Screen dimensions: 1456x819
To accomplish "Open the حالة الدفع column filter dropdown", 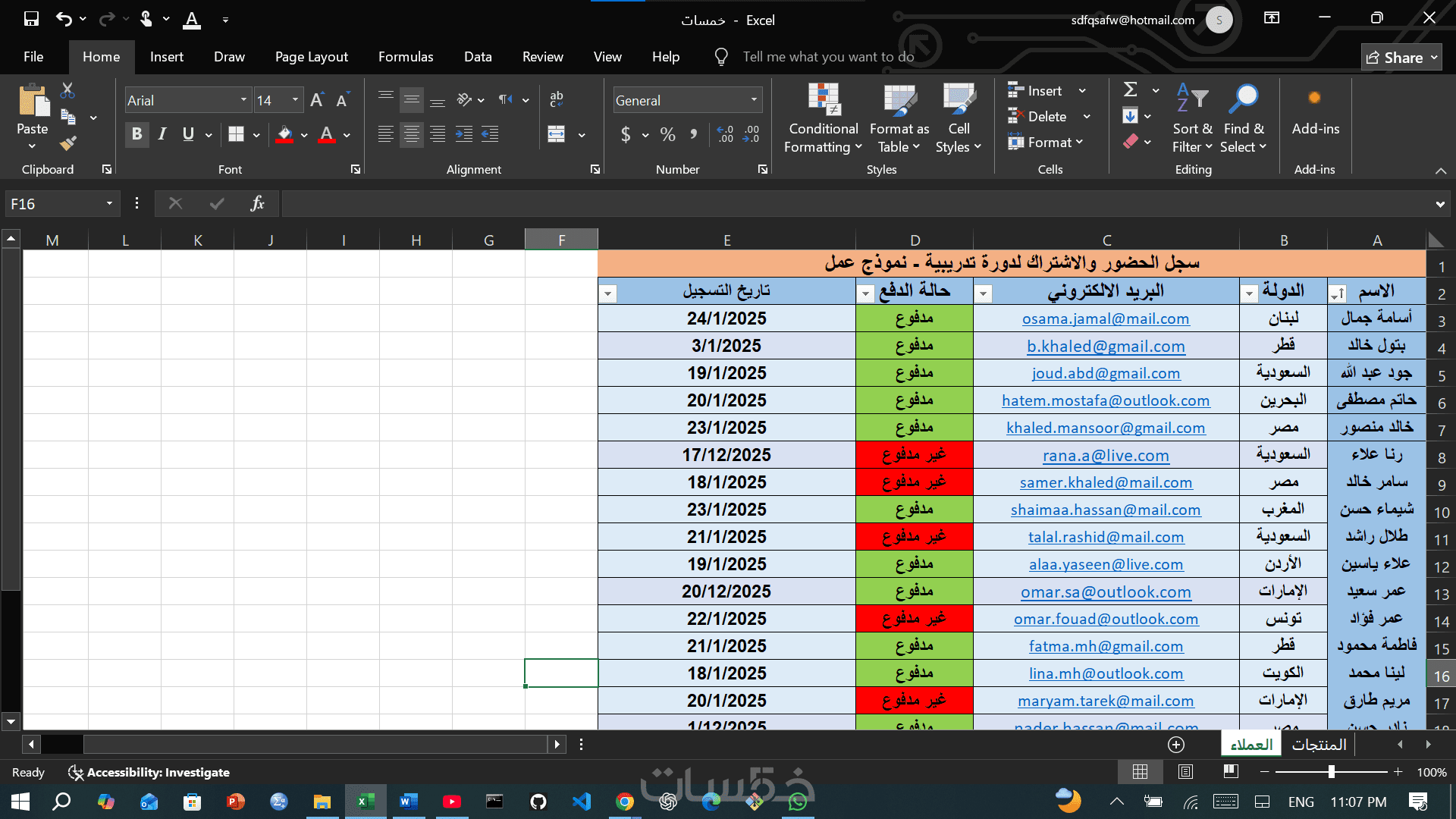I will tap(866, 293).
